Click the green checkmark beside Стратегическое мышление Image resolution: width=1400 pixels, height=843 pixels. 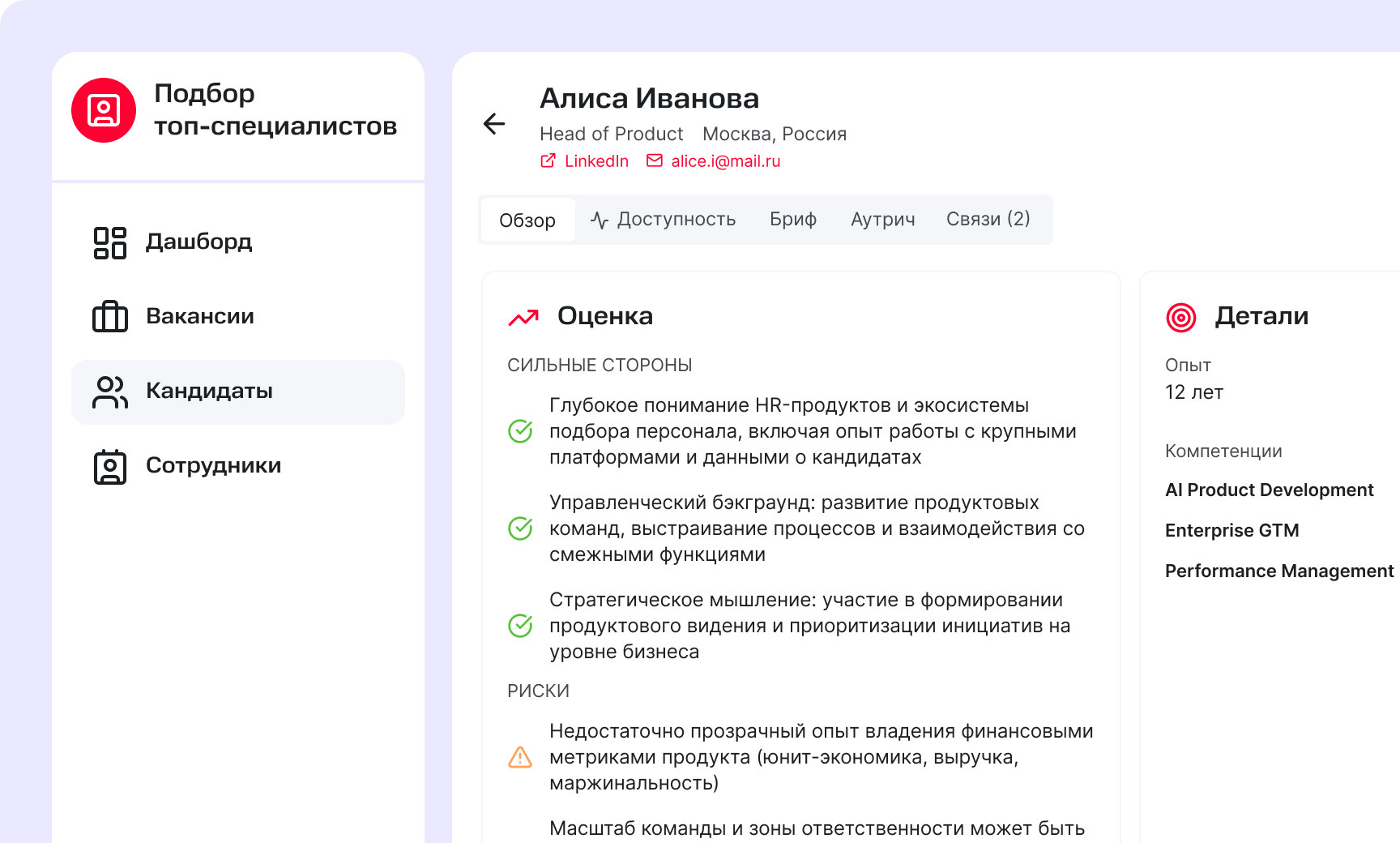point(520,626)
